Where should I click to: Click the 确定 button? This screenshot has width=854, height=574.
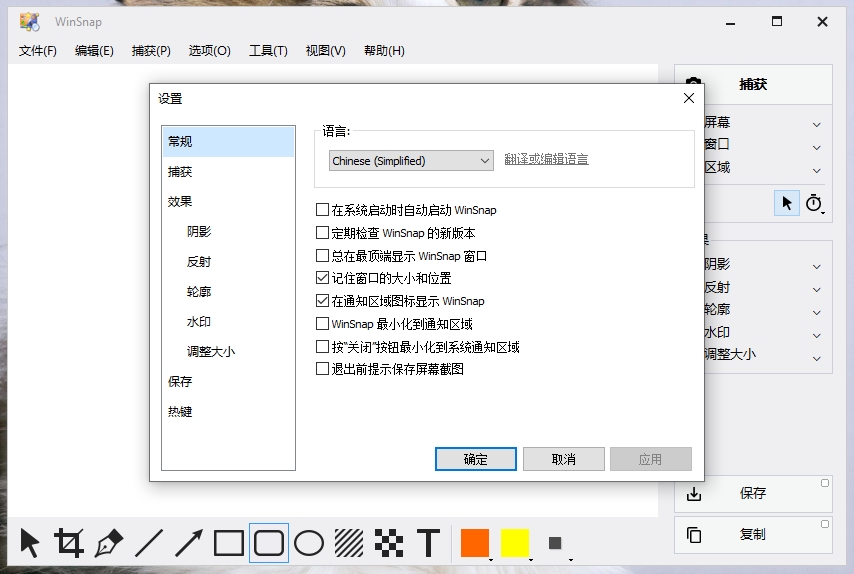click(x=475, y=459)
